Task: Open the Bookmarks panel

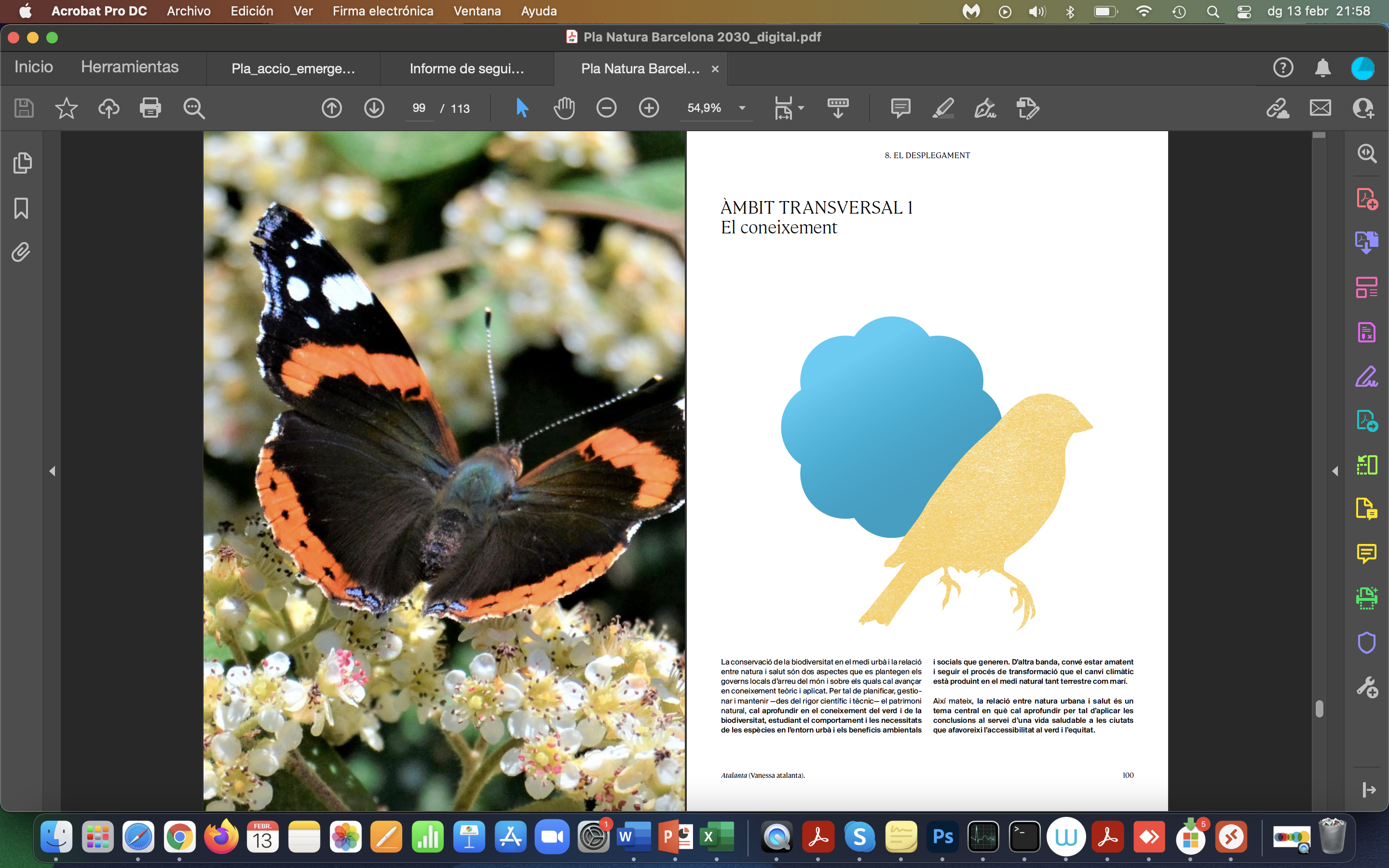Action: tap(21, 208)
